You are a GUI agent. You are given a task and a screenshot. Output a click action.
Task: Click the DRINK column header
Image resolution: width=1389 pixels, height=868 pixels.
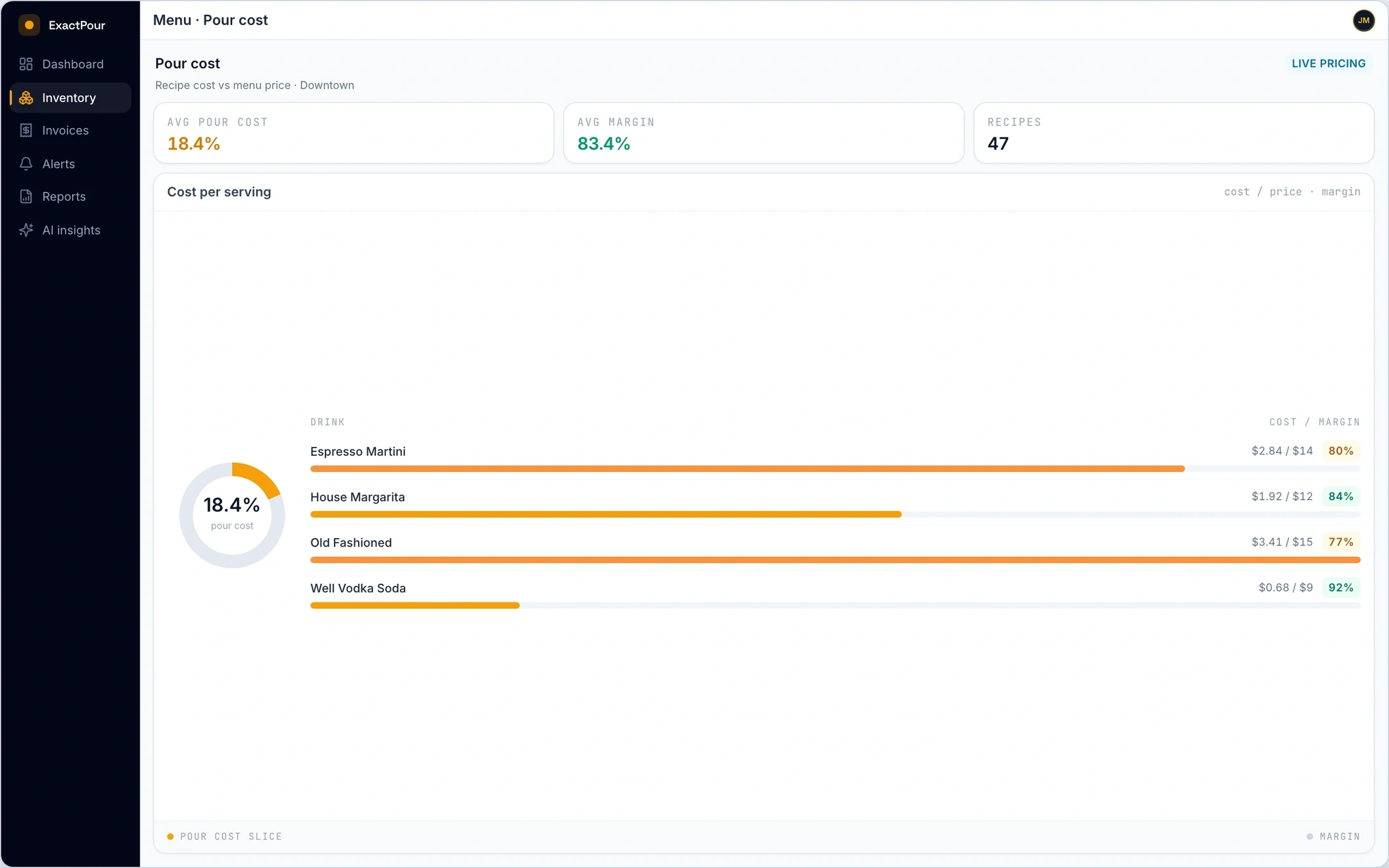327,422
